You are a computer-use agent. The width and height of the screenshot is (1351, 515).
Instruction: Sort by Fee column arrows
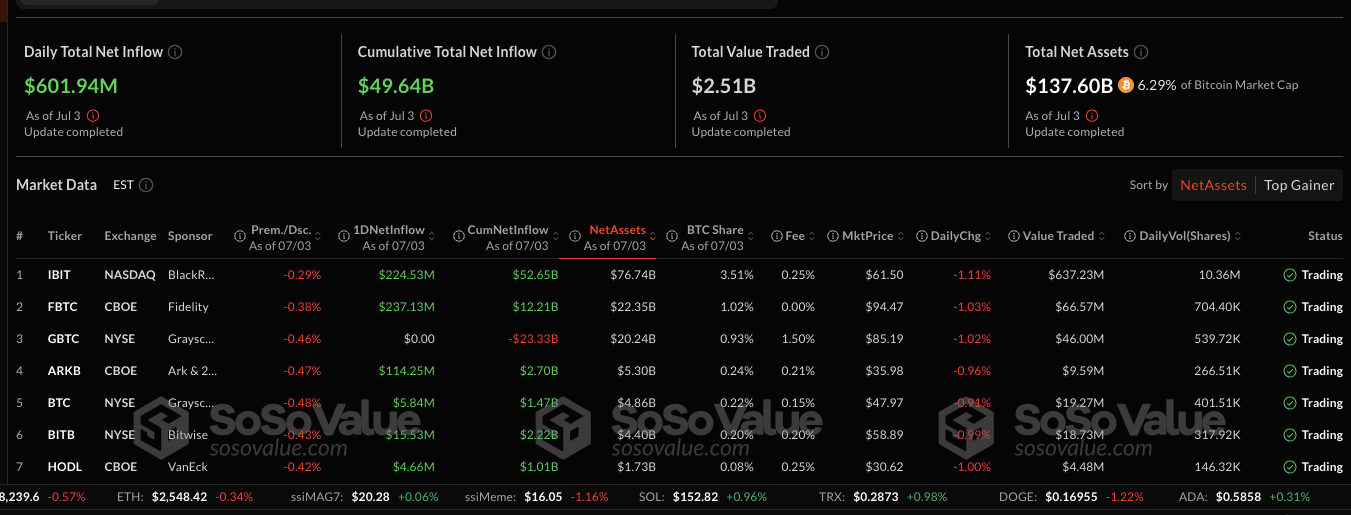812,236
